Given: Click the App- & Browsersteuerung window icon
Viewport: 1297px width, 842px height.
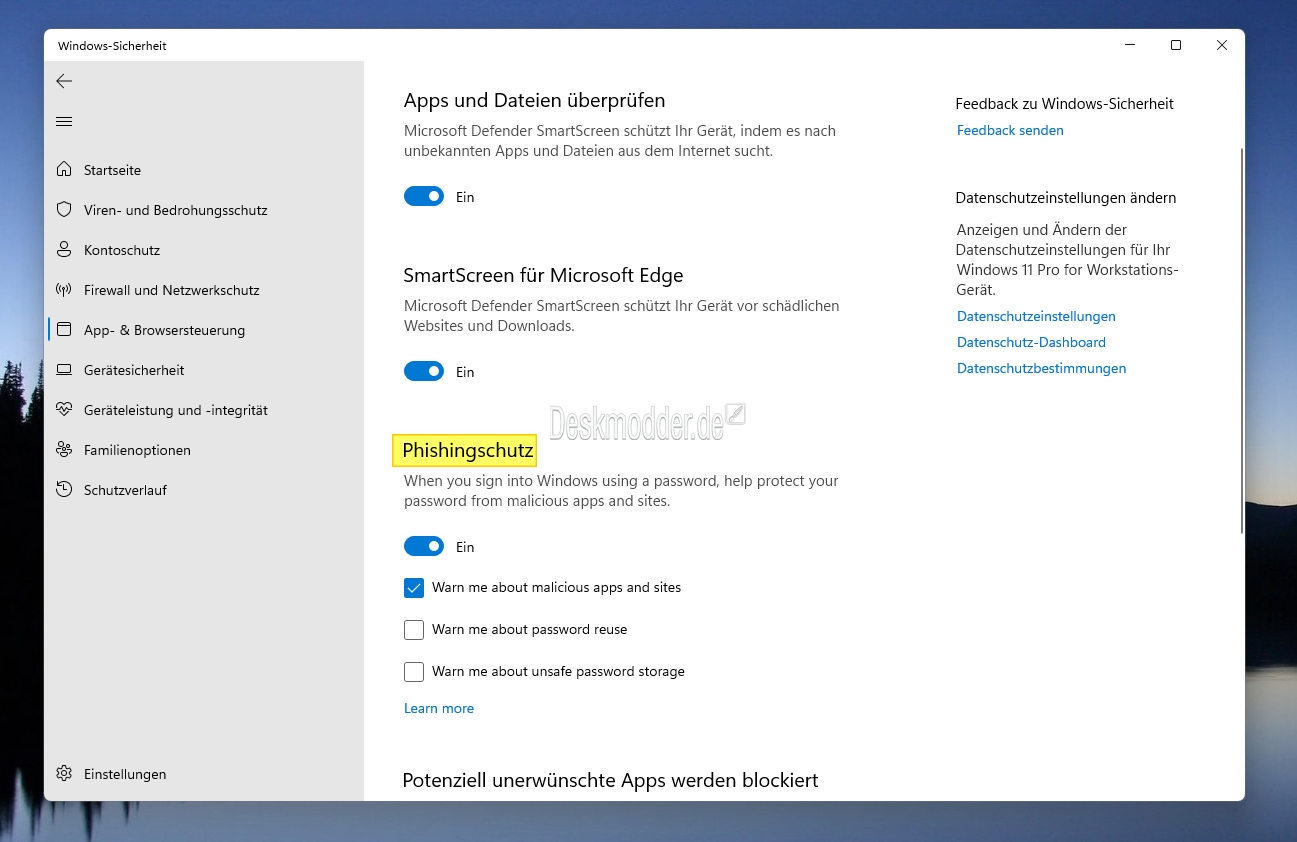Looking at the screenshot, I should 64,330.
